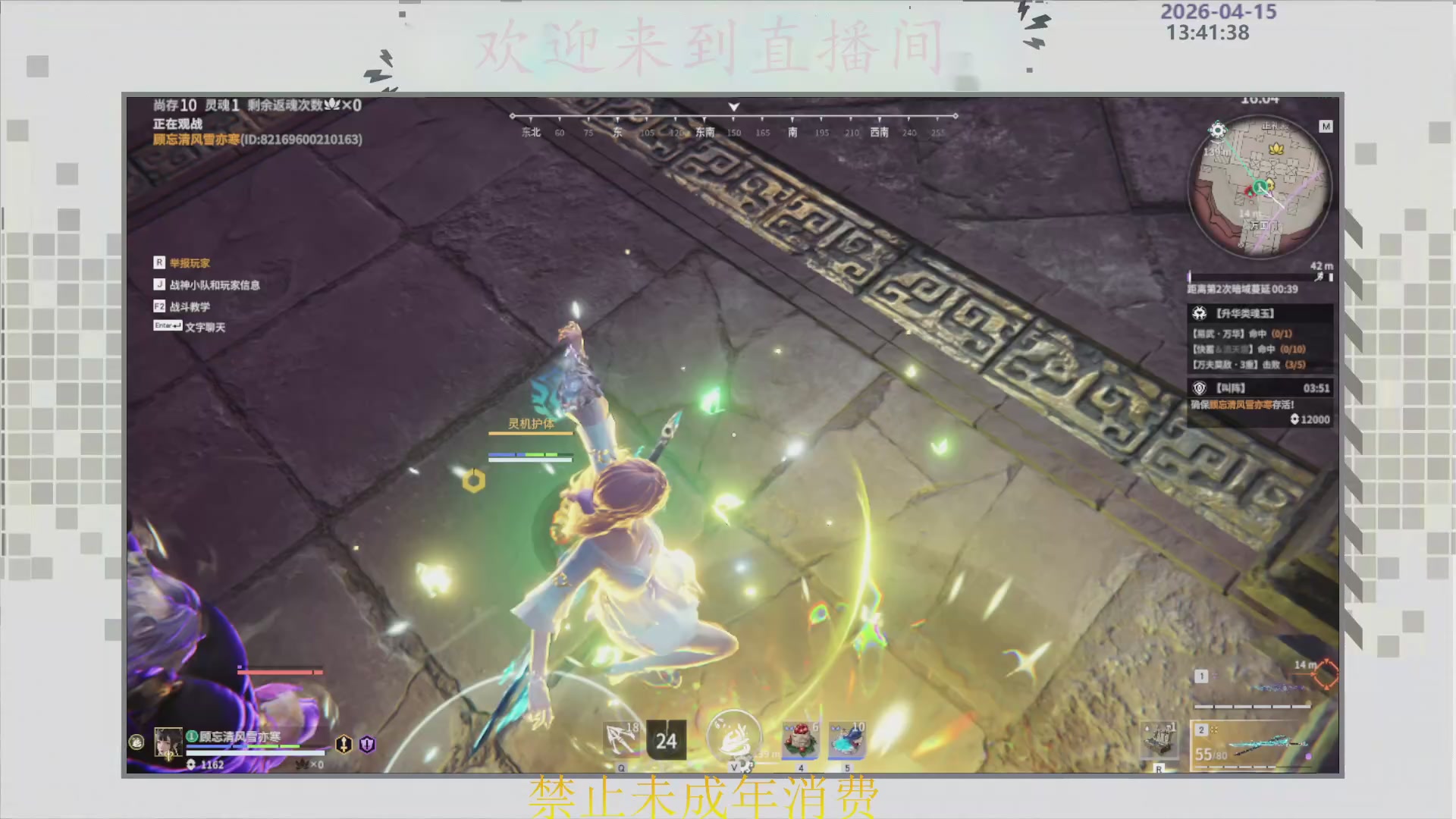The height and width of the screenshot is (819, 1456).
Task: Click the purple shield buff hexagon icon
Action: coord(367,744)
